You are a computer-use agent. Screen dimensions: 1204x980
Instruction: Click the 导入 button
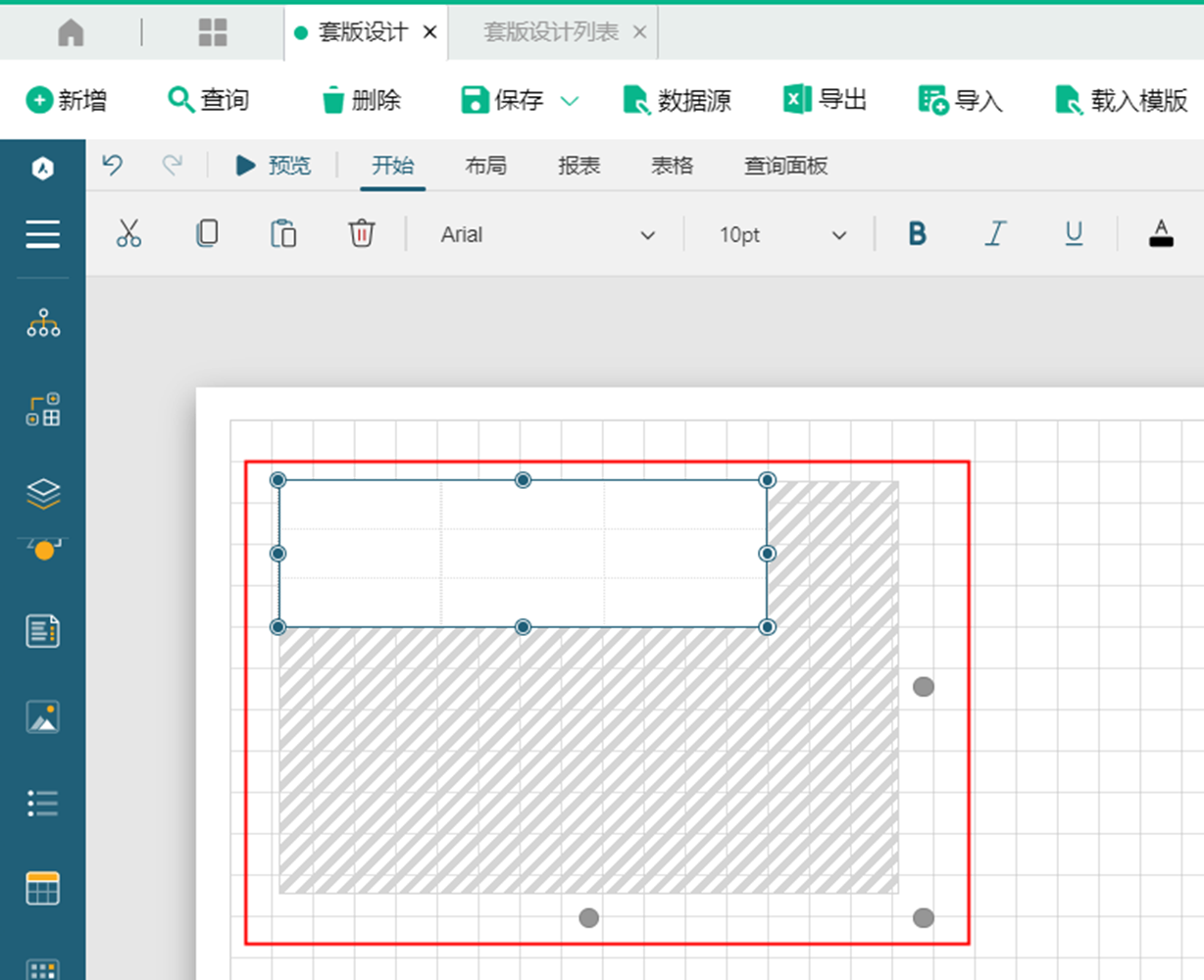click(x=961, y=100)
